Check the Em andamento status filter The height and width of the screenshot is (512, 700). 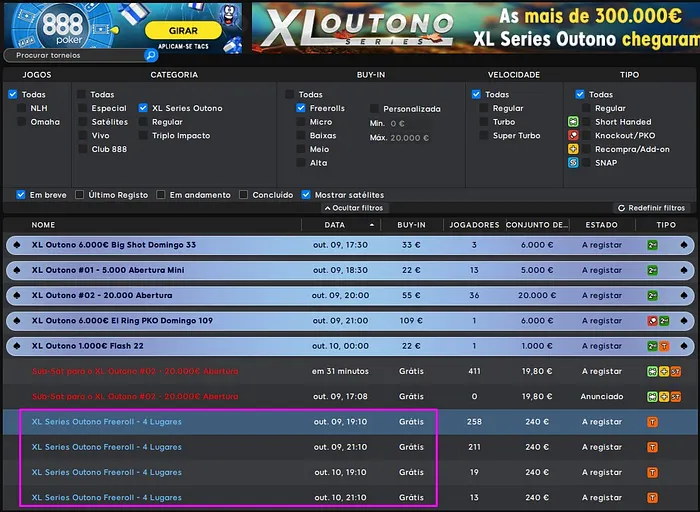[161, 195]
